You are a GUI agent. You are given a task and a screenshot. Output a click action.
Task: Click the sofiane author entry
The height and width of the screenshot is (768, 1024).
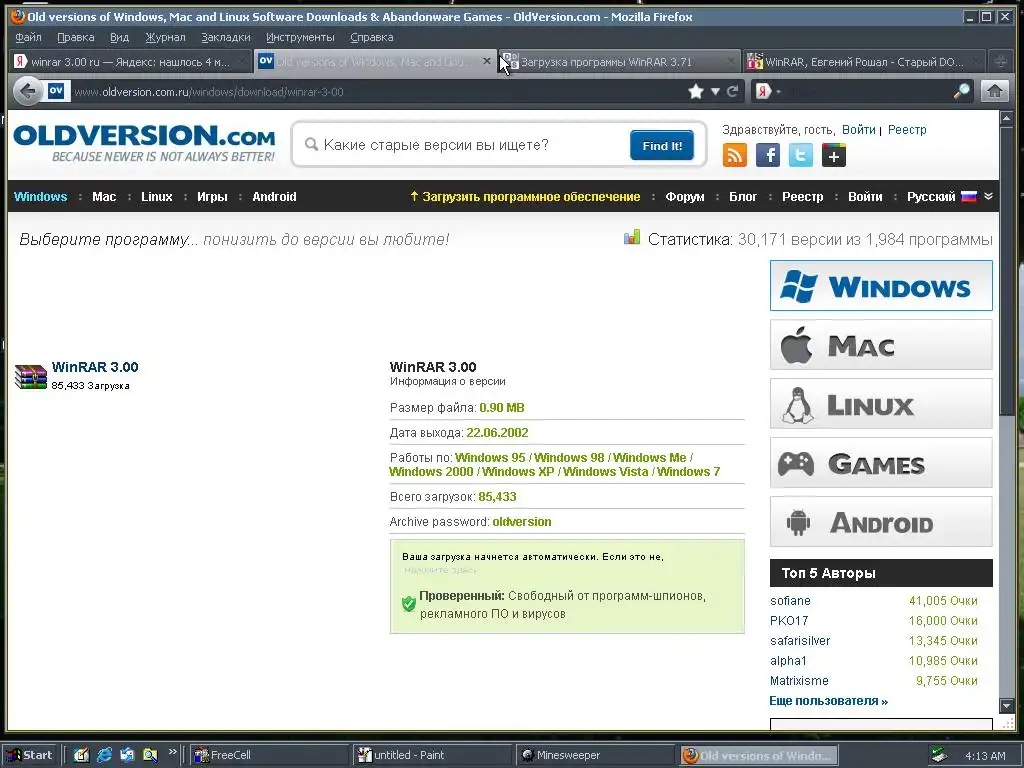790,601
